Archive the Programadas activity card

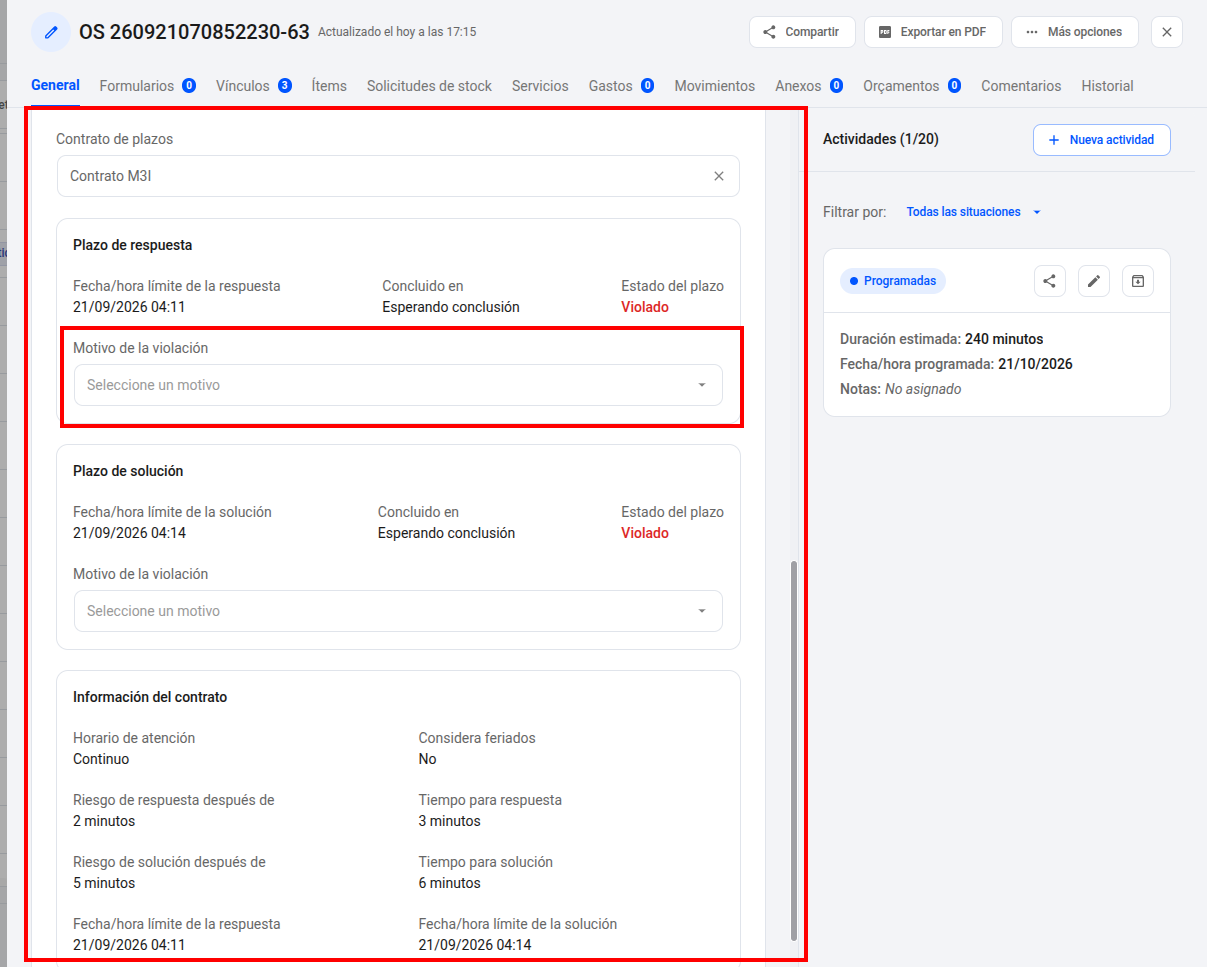1138,281
